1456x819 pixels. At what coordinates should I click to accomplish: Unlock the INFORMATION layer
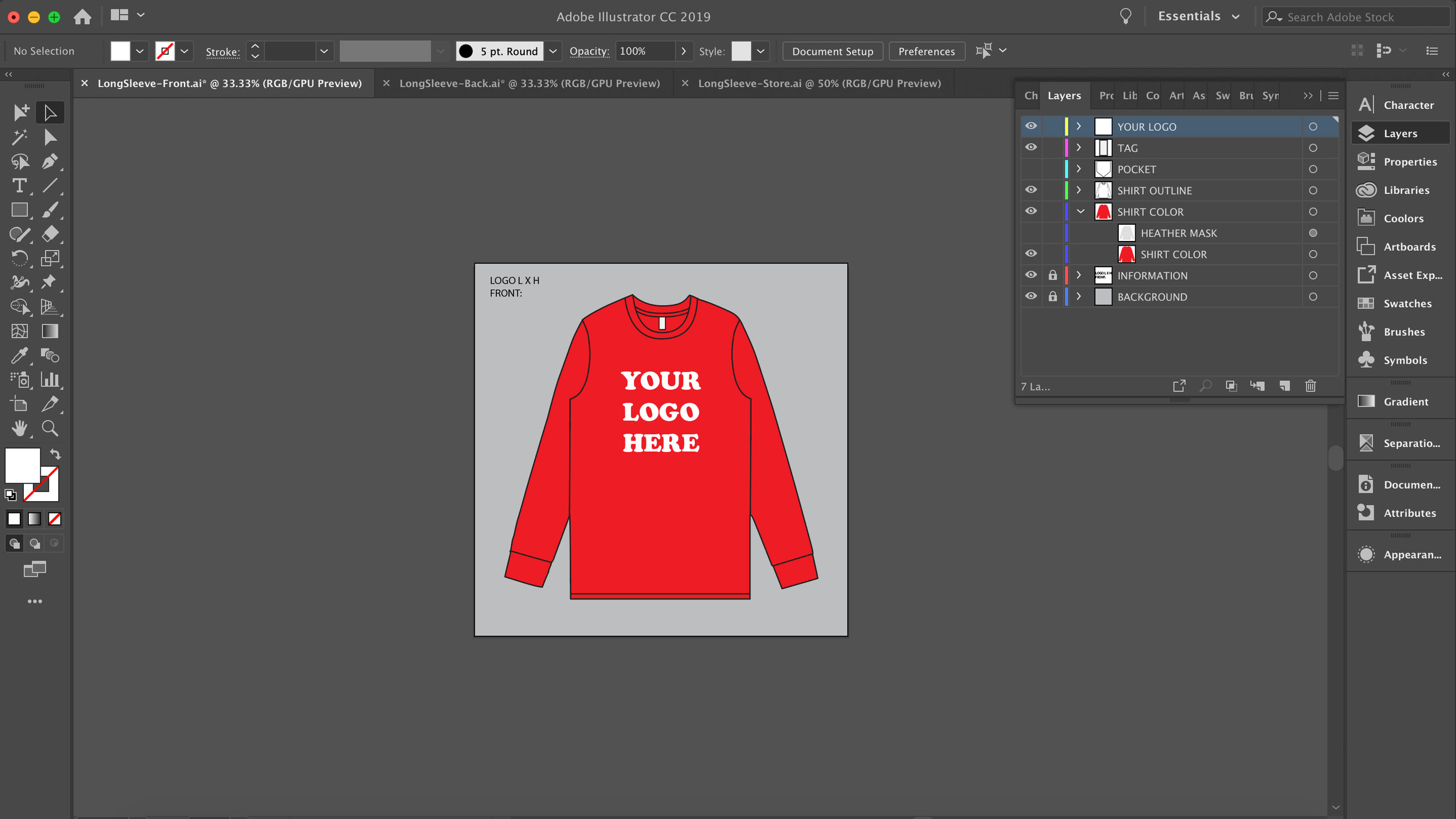pos(1052,275)
